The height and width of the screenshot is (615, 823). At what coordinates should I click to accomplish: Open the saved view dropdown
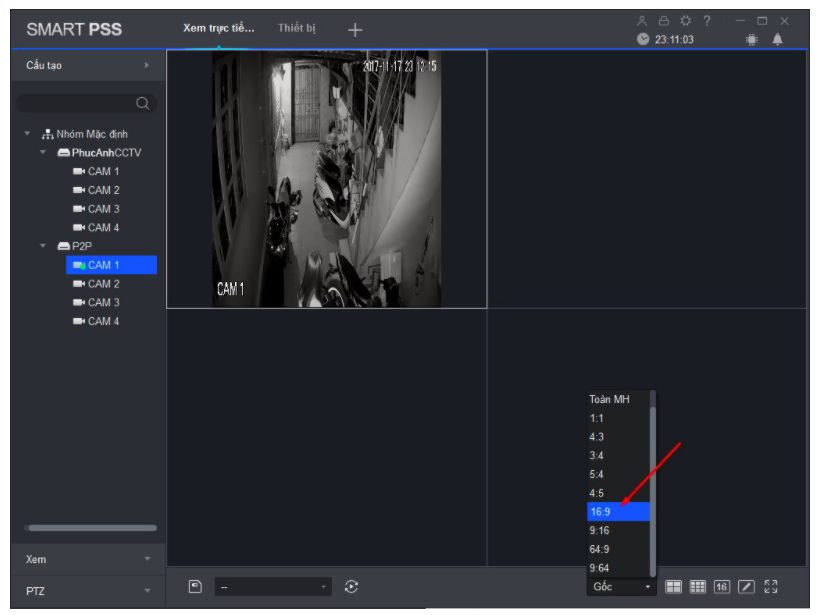[273, 587]
